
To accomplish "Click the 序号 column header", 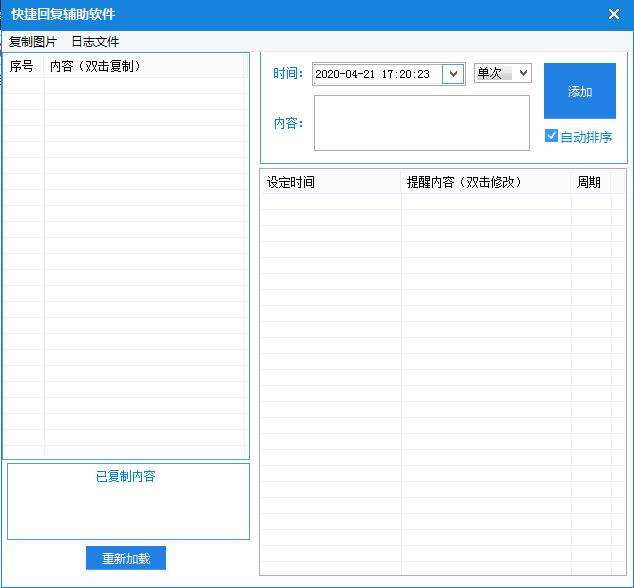I will (x=22, y=66).
